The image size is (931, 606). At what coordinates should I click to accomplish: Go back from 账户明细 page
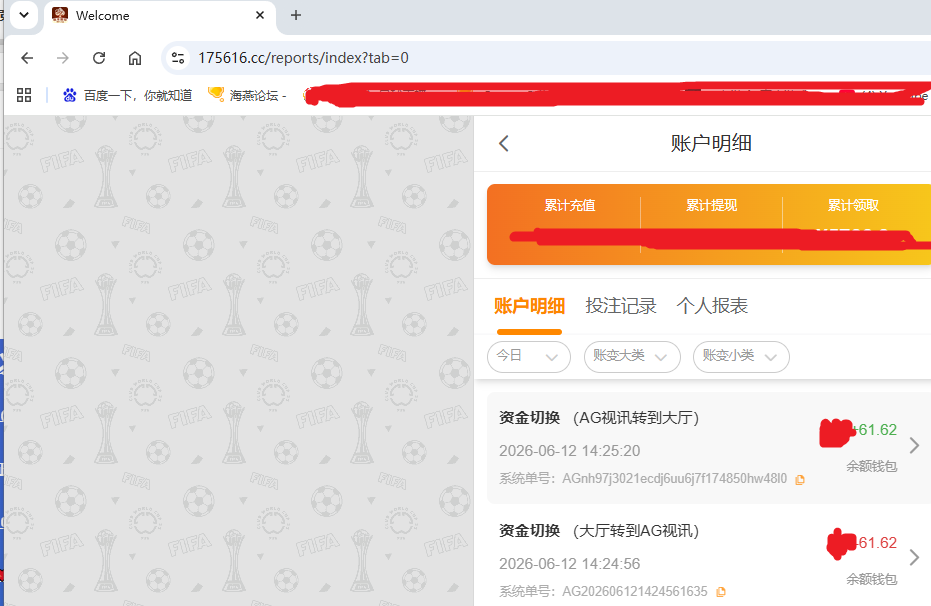(x=504, y=143)
